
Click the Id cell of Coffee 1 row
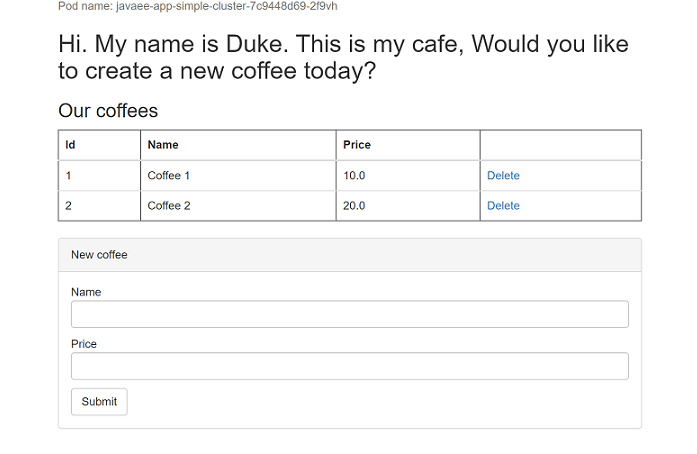tap(69, 176)
